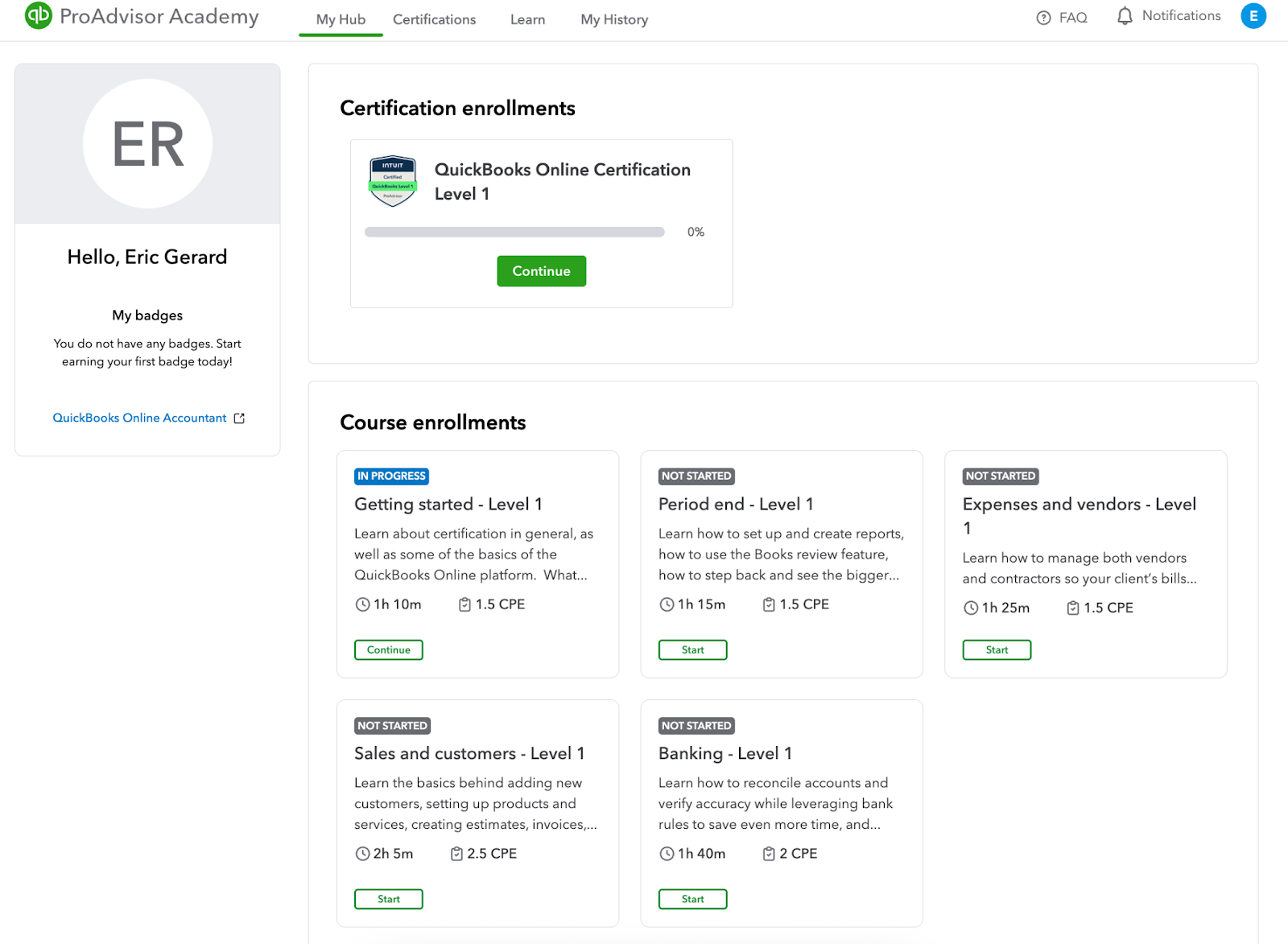
Task: Start the Expenses and vendors course
Action: point(996,649)
